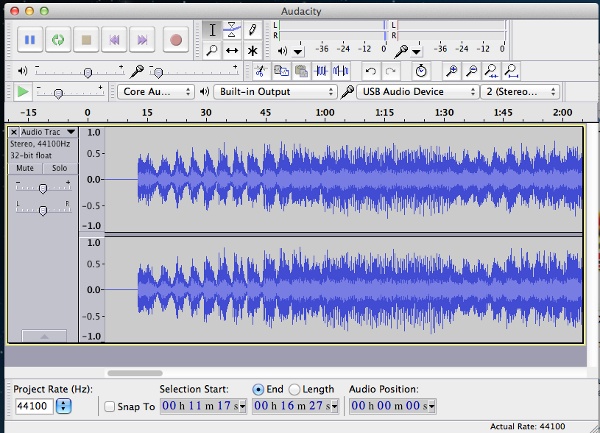
Task: Open input meter microphone dropdown arrow
Action: [416, 51]
